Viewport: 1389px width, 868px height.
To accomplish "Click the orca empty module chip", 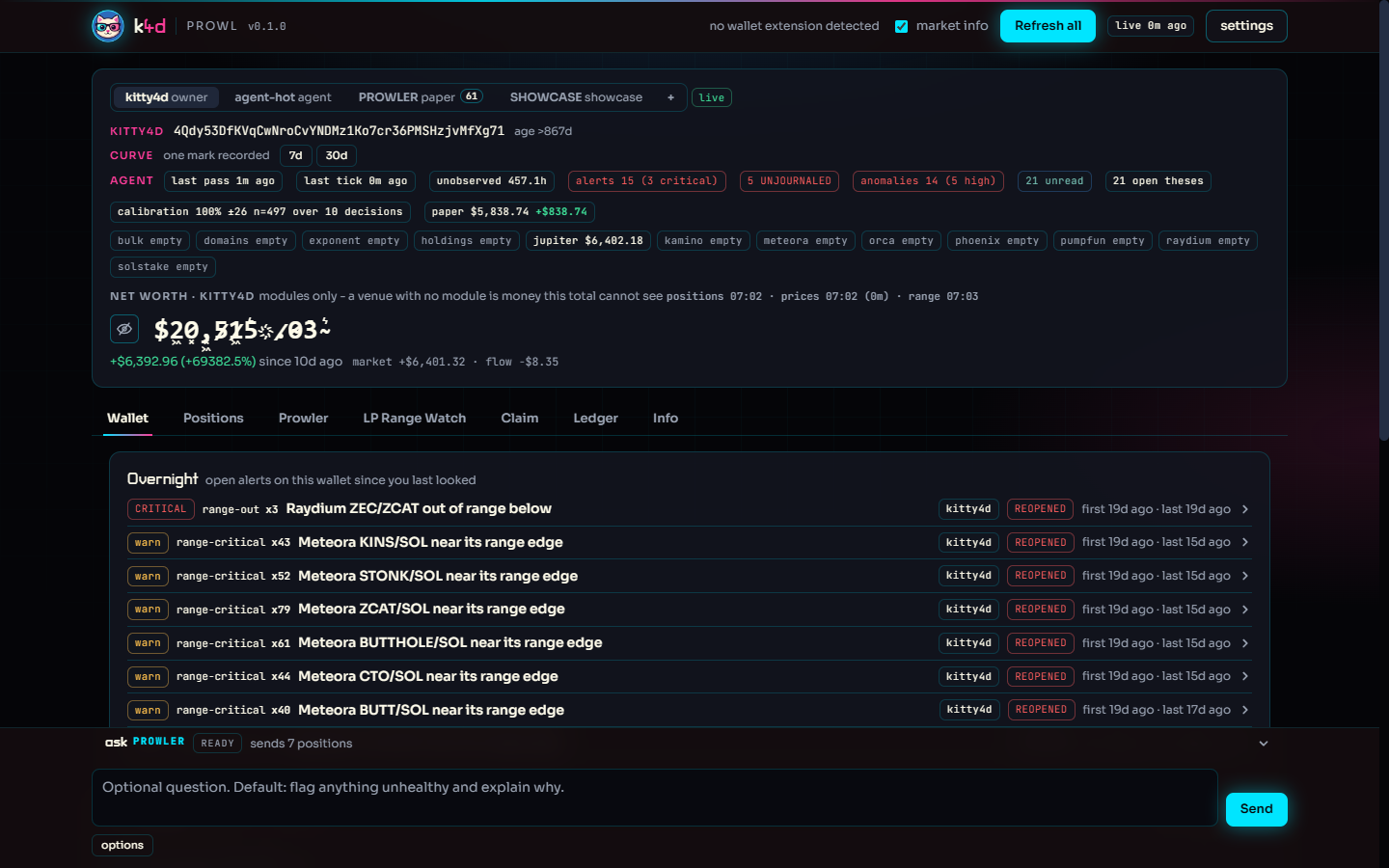I will point(901,241).
